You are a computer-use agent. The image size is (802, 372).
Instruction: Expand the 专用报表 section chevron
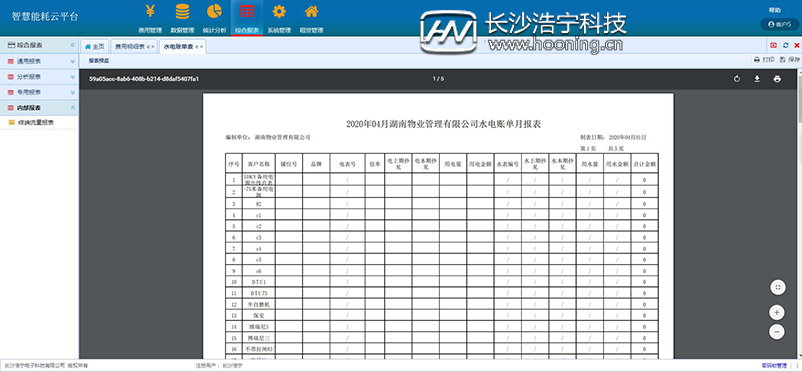click(x=73, y=93)
